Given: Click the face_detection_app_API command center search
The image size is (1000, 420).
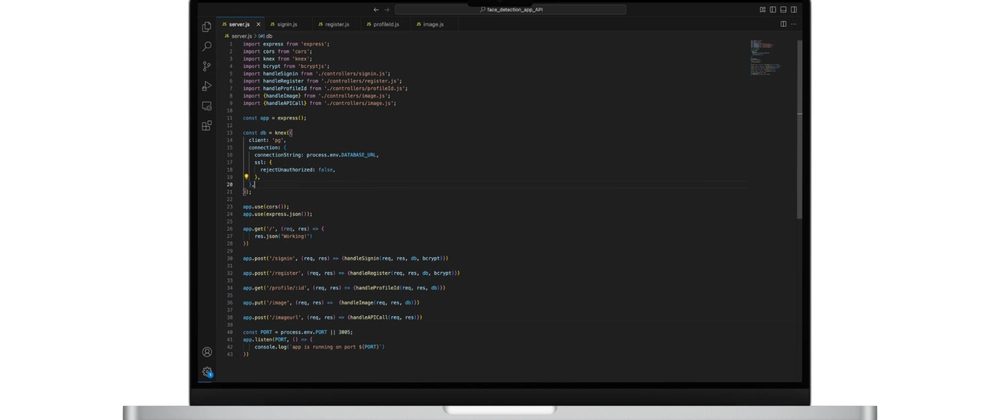Looking at the screenshot, I should [510, 10].
